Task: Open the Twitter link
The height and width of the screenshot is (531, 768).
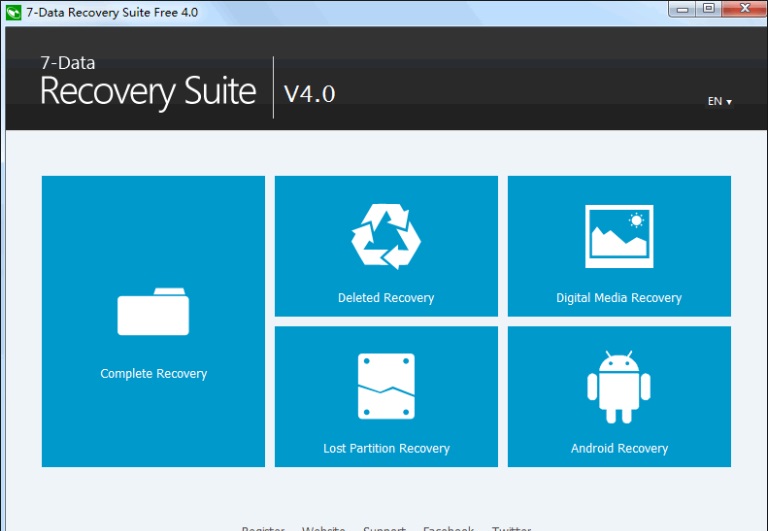Action: (x=511, y=528)
